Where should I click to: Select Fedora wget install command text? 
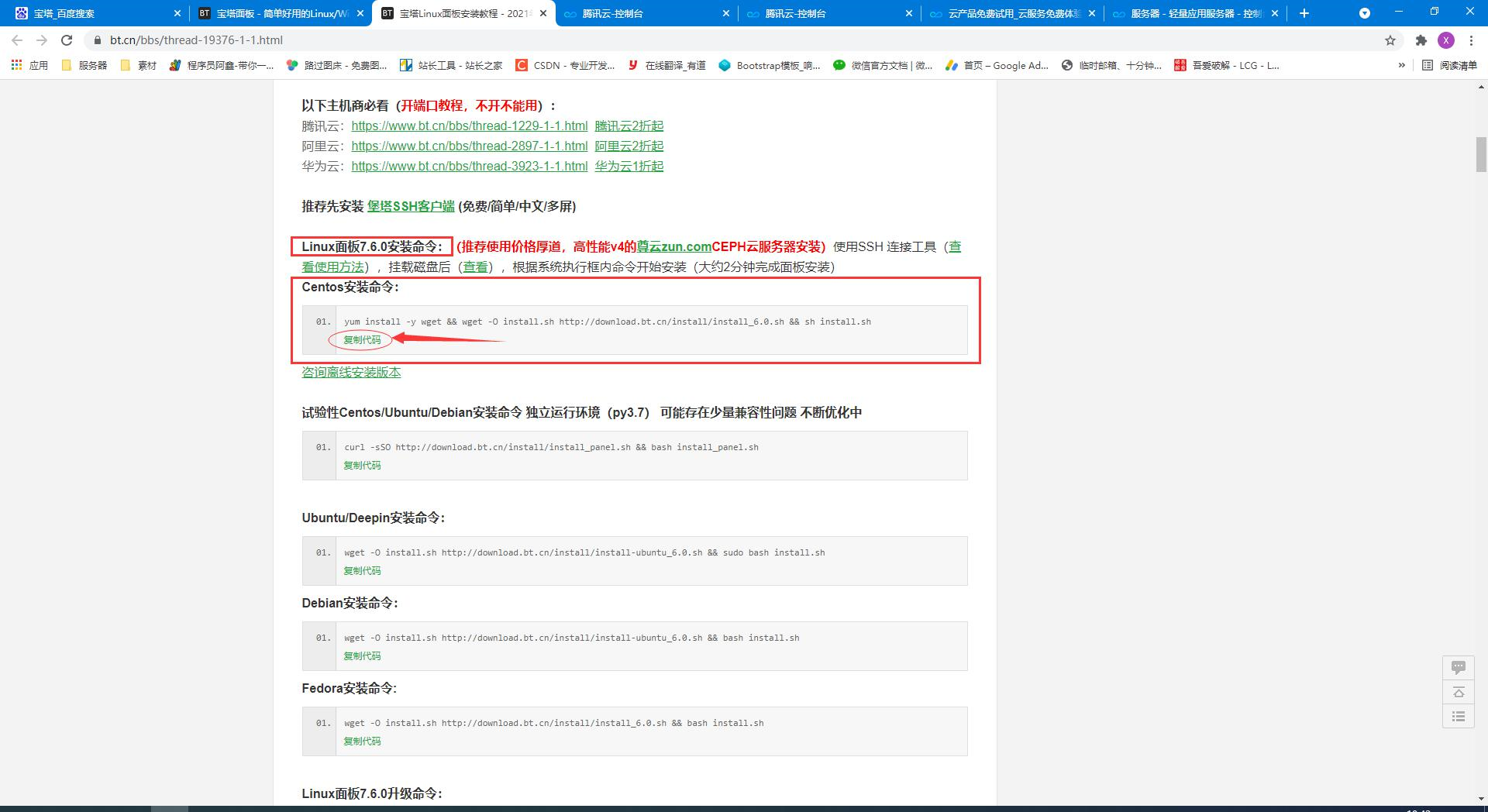(x=554, y=723)
